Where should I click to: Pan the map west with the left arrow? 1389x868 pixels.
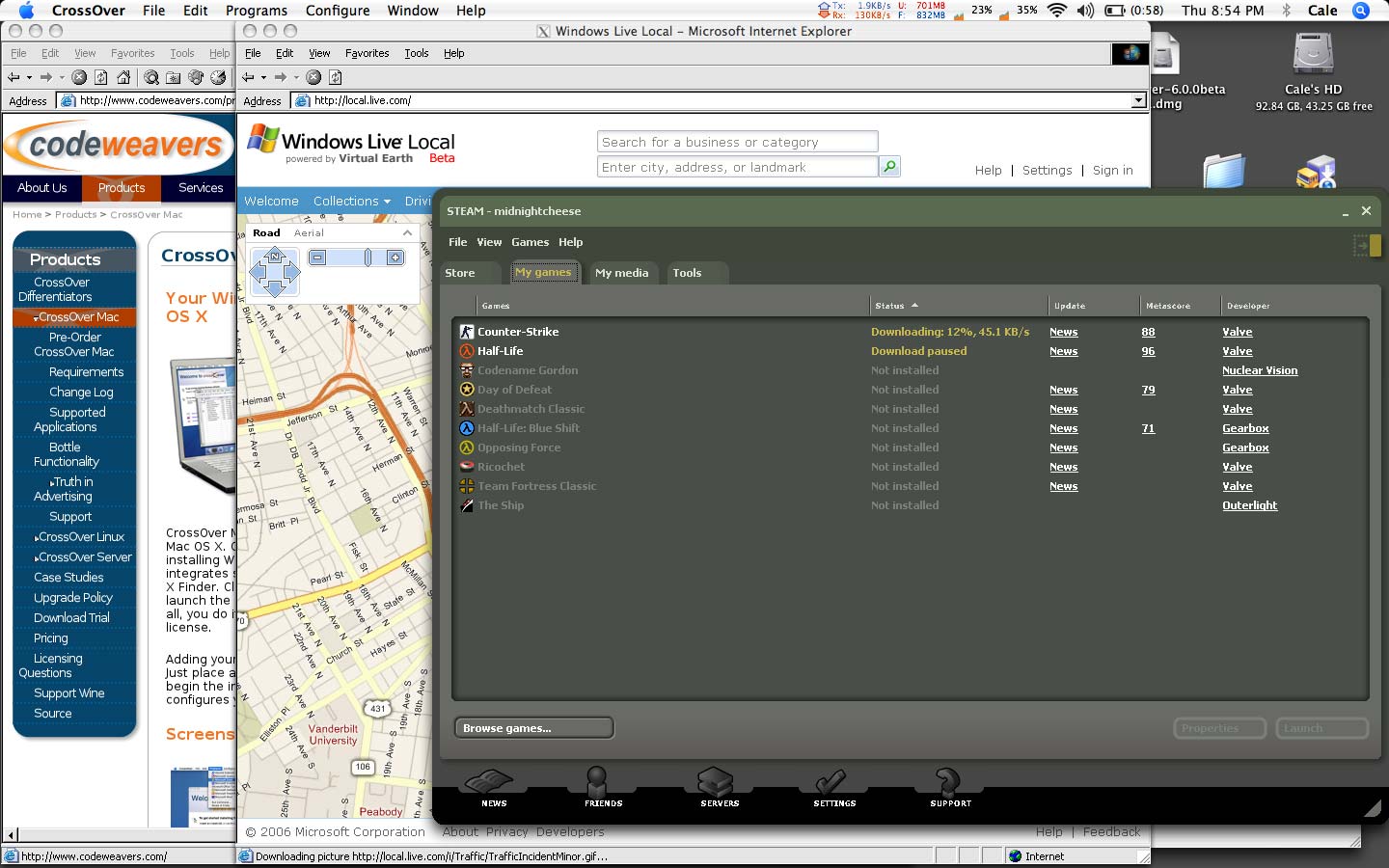pyautogui.click(x=259, y=272)
